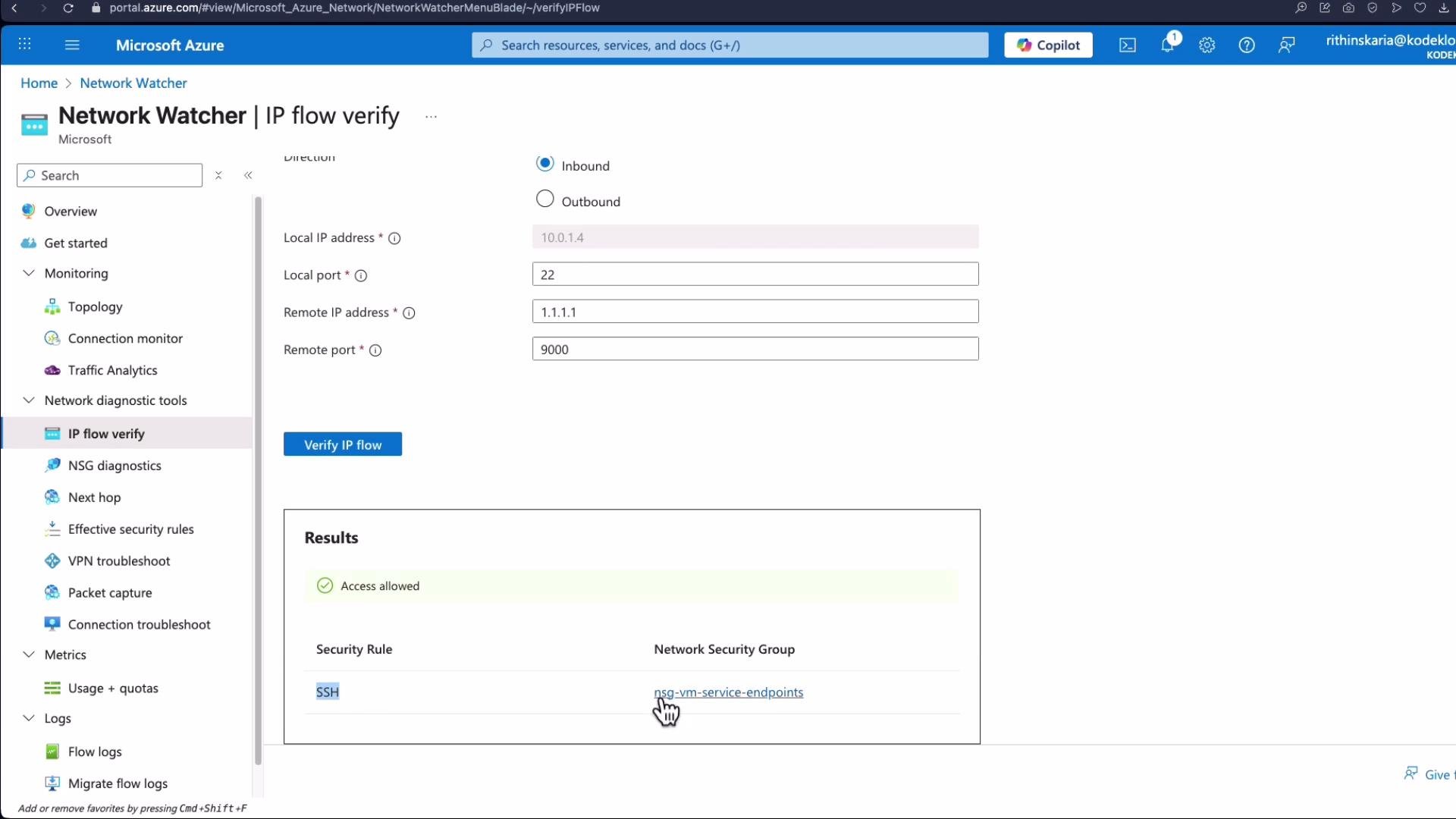Collapse the sidebar with double-chevron icon
The image size is (1456, 819).
click(x=248, y=175)
